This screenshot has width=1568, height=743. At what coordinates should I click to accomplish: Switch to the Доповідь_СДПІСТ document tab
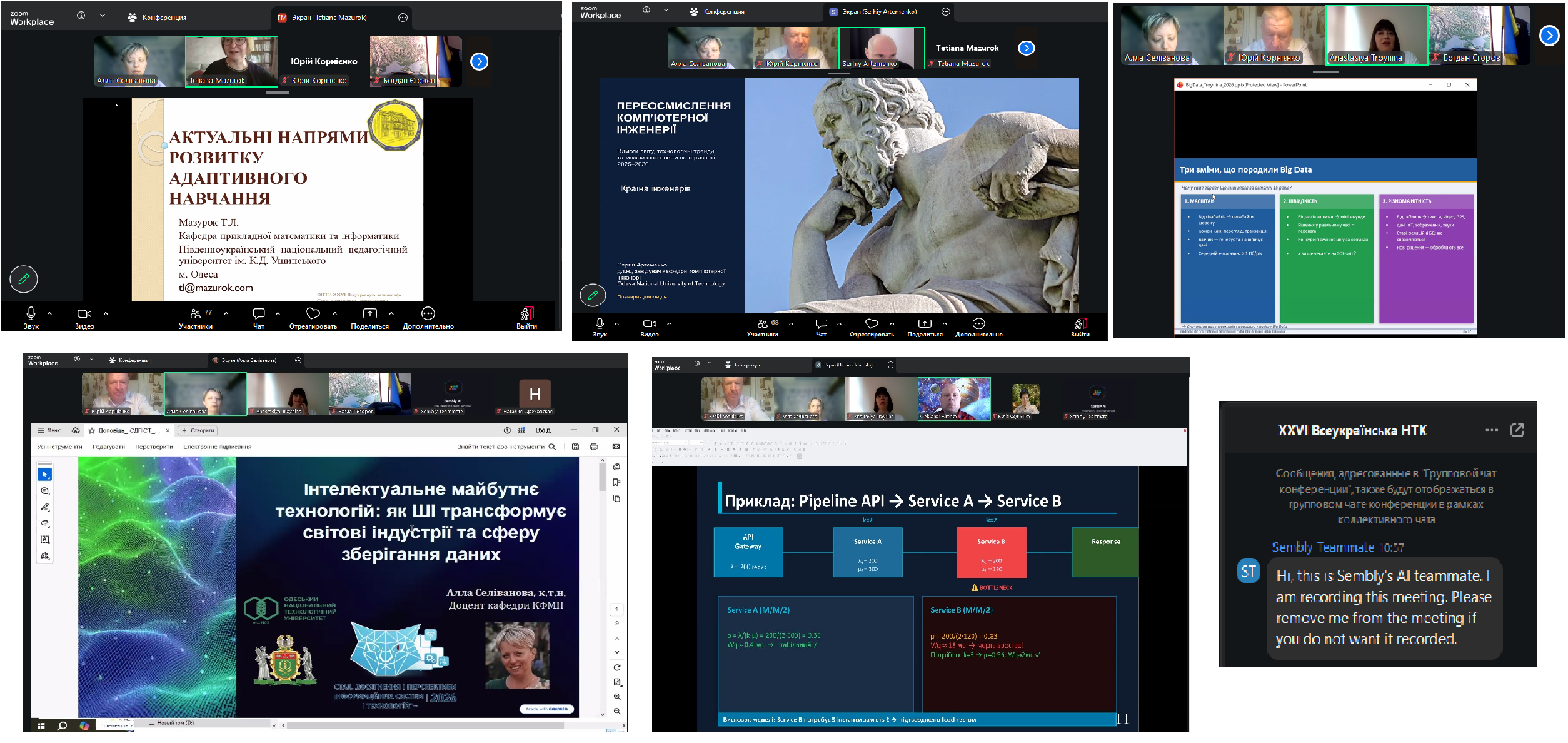128,430
